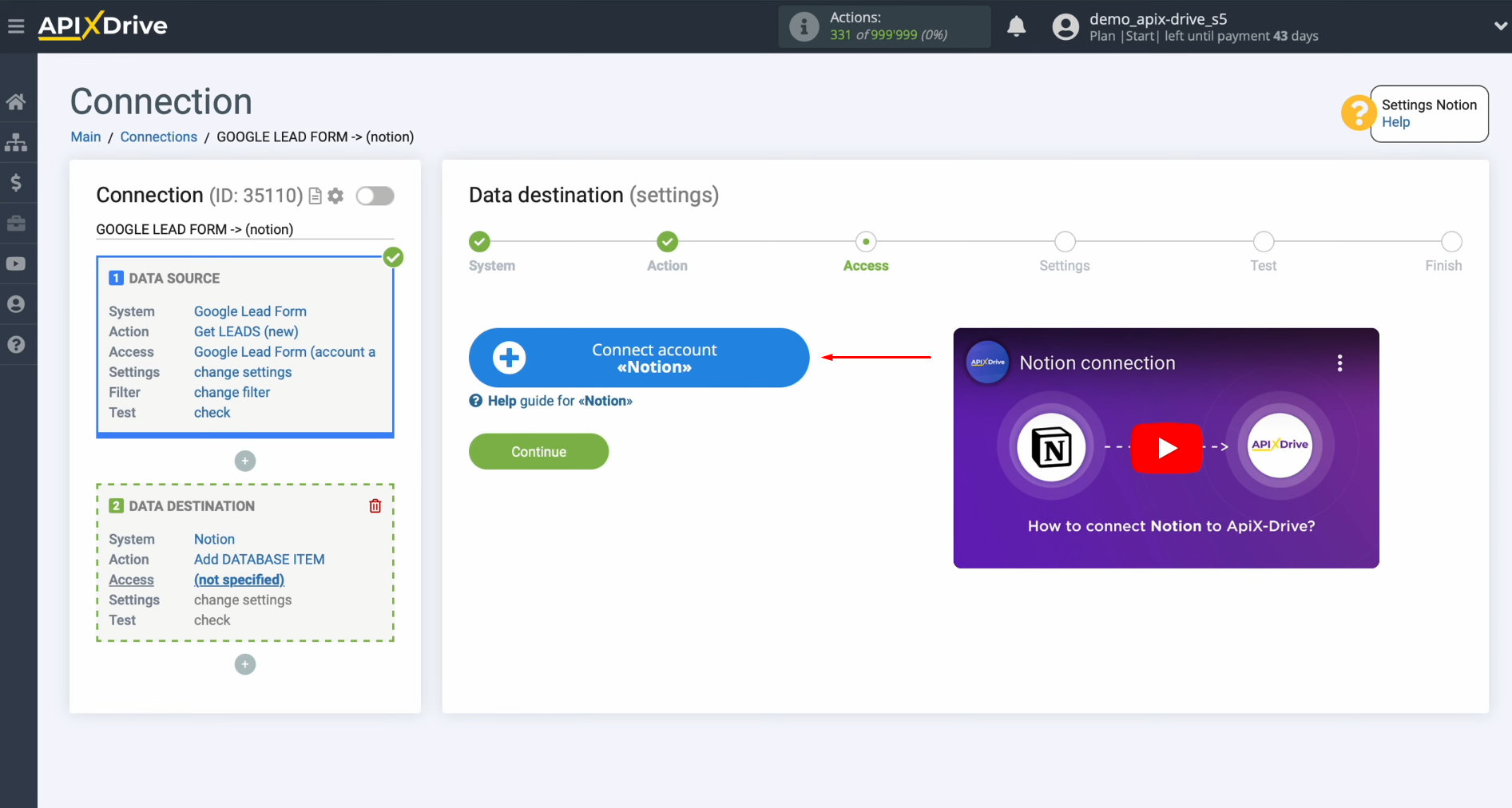Screen dimensions: 1512x808
Task: Navigate to Connections in the breadcrumb
Action: (158, 137)
